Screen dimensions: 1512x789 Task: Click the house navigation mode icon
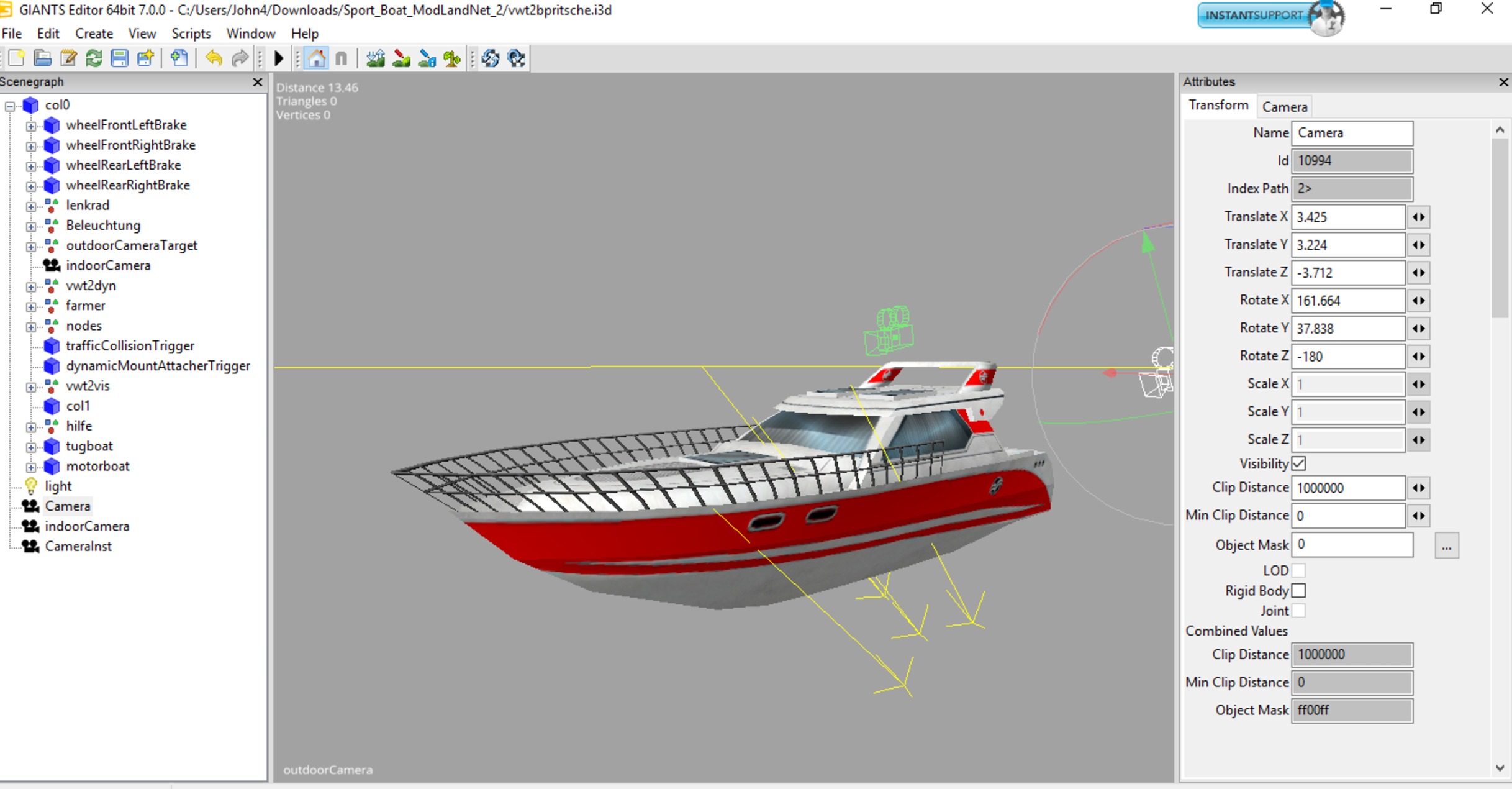coord(316,59)
